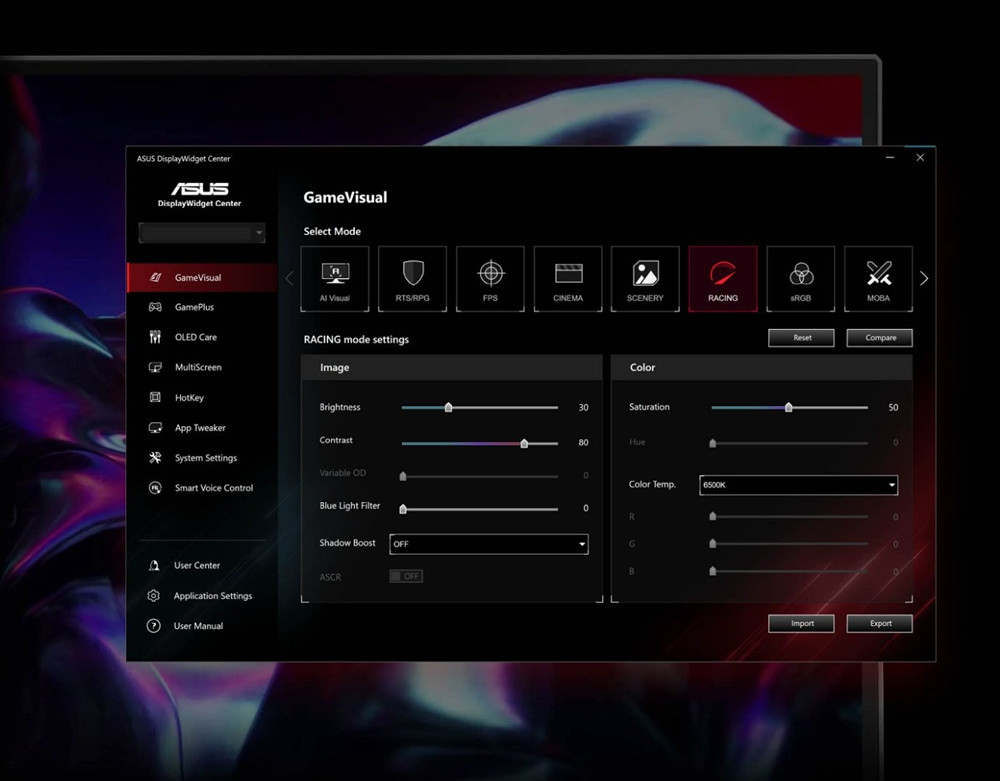Click the HotKey icon in sidebar
The image size is (1000, 781).
(155, 397)
